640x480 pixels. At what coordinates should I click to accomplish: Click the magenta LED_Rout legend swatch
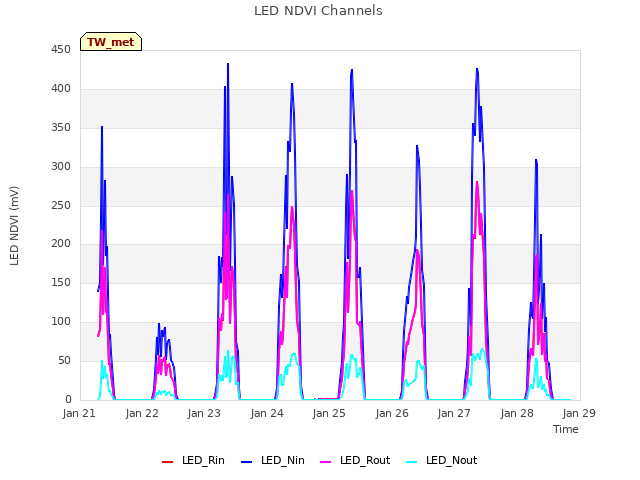pos(326,462)
